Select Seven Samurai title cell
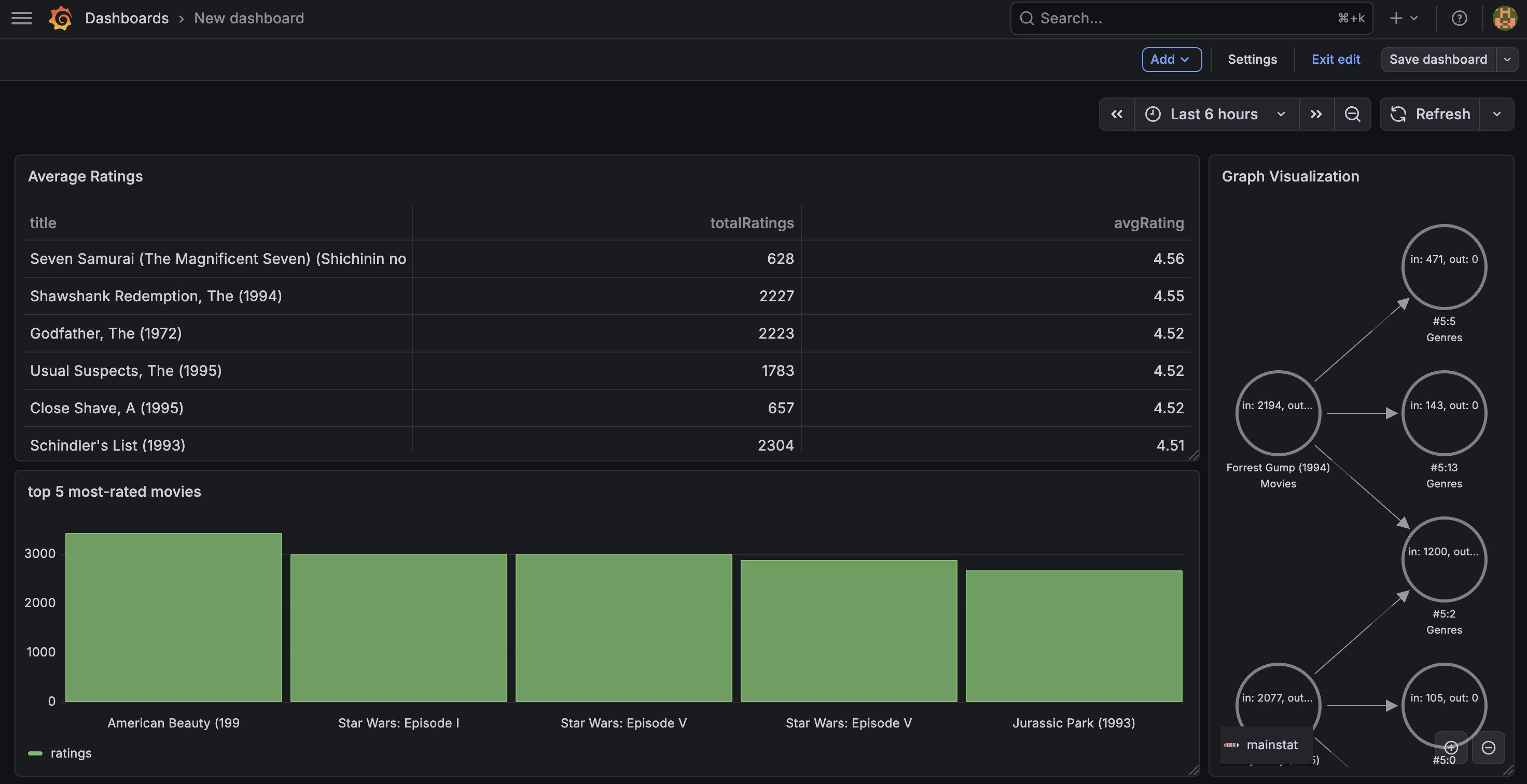1527x784 pixels. (x=217, y=258)
